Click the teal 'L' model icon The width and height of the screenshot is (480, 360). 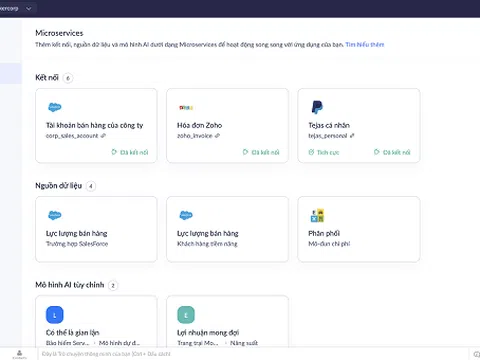coord(186,315)
